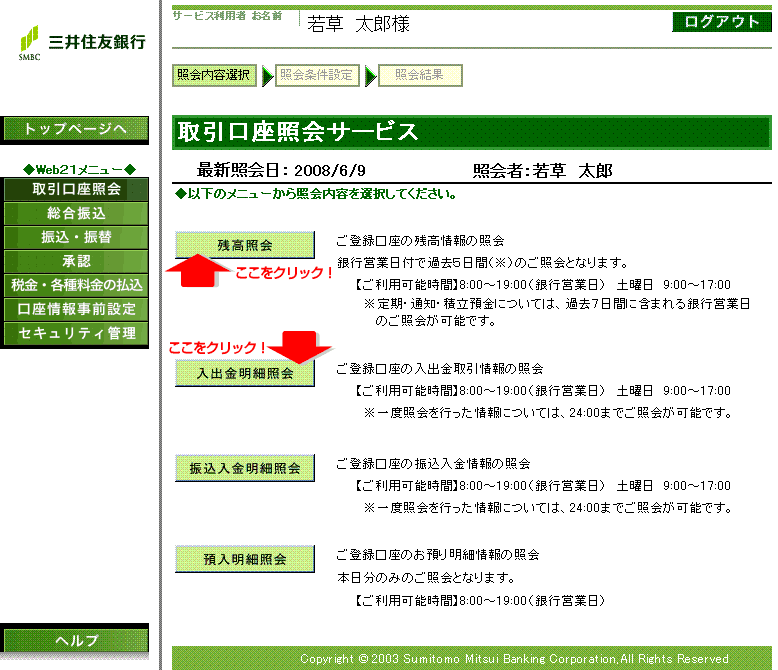
Task: Click the 残高照会 button
Action: click(x=245, y=245)
